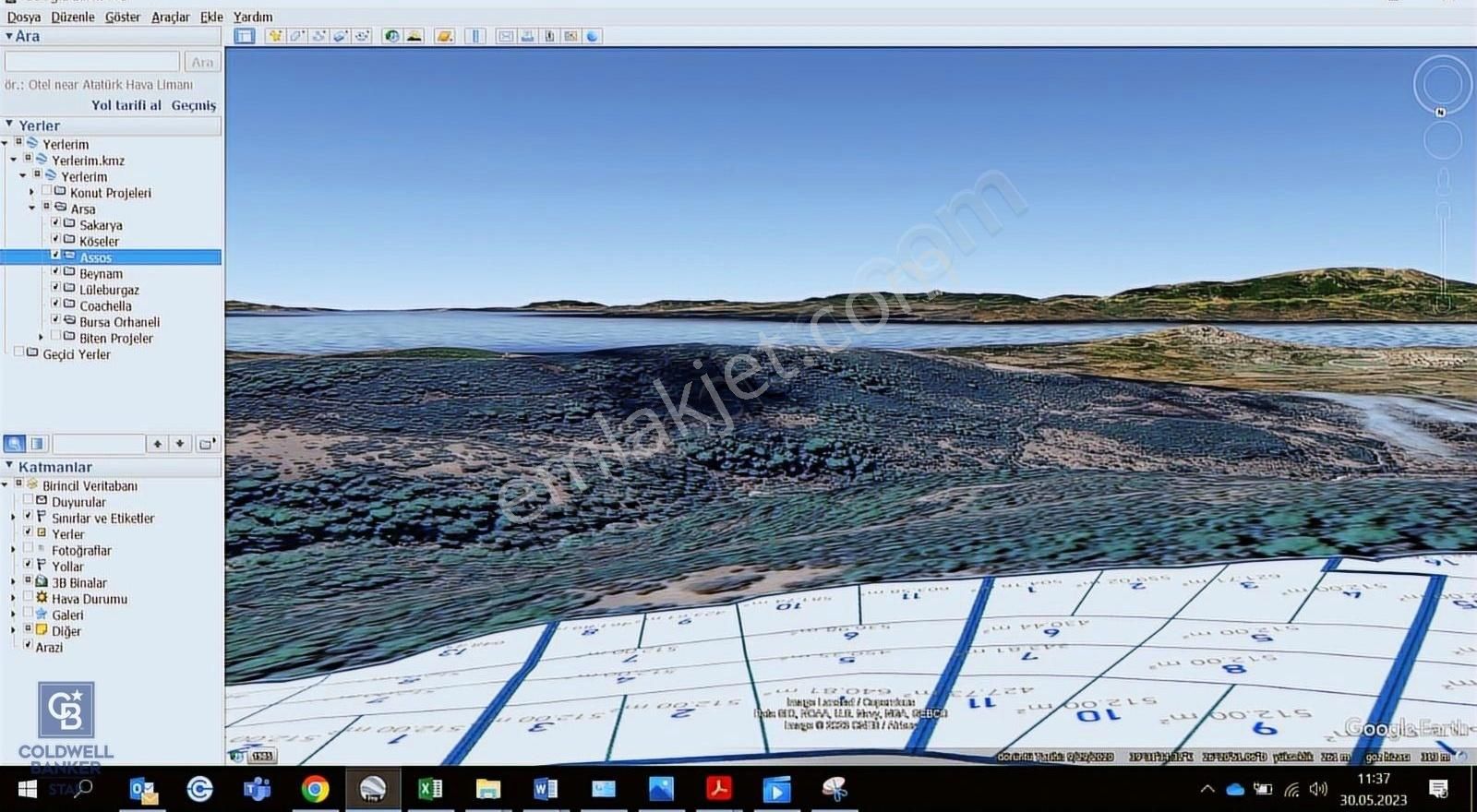Enable the Hava Durumu layer checkbox
Viewport: 1477px width, 812px height.
(28, 597)
